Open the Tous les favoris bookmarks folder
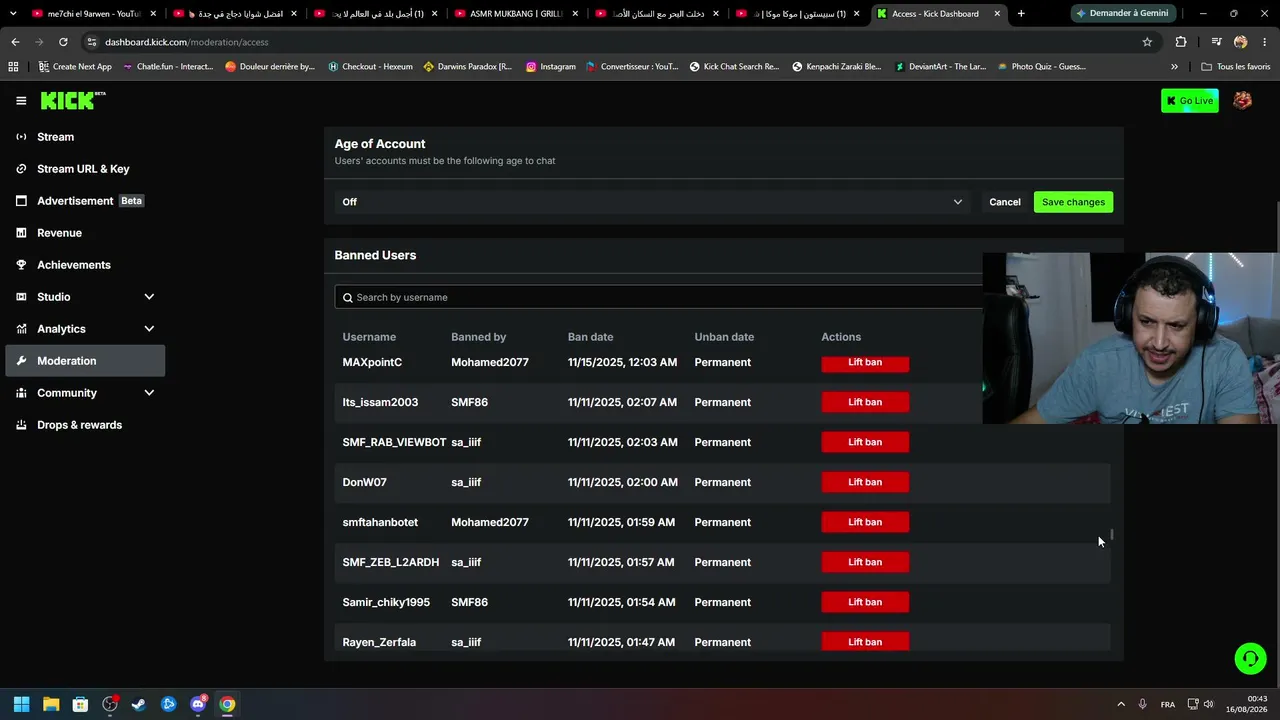Screen dimensions: 1280x720 [x=1236, y=67]
